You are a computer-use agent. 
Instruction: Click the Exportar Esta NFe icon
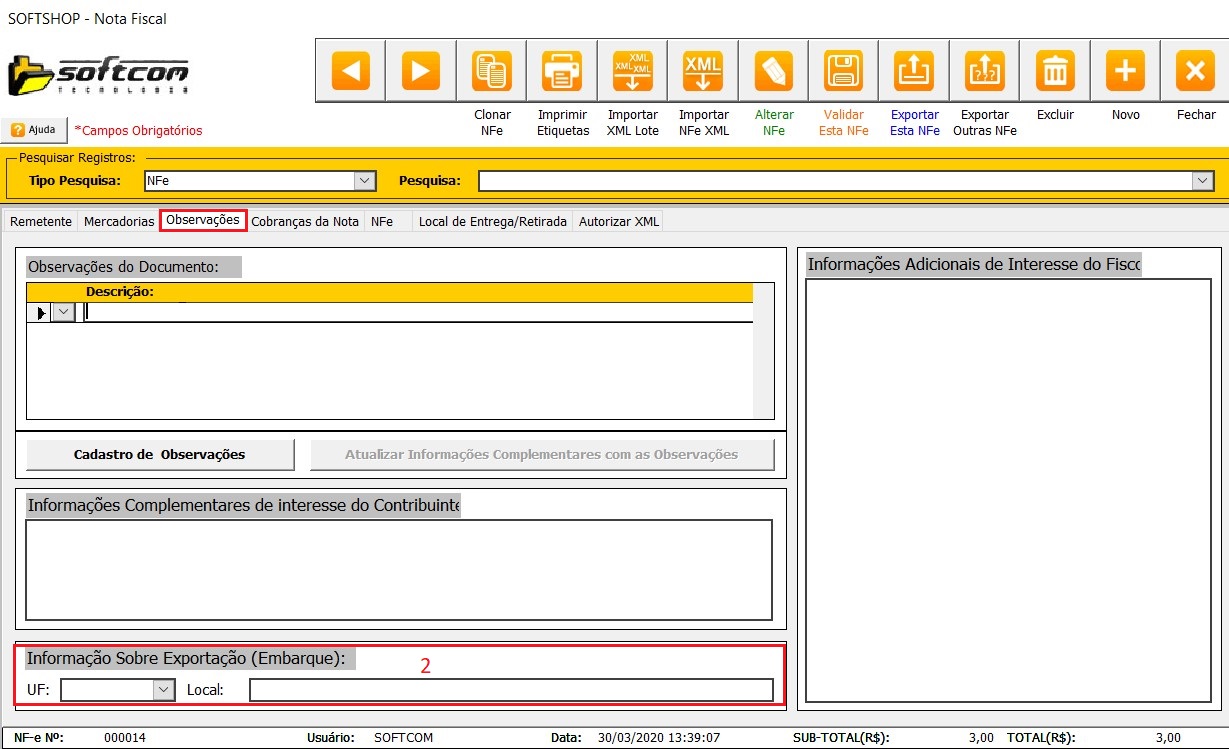tap(914, 71)
